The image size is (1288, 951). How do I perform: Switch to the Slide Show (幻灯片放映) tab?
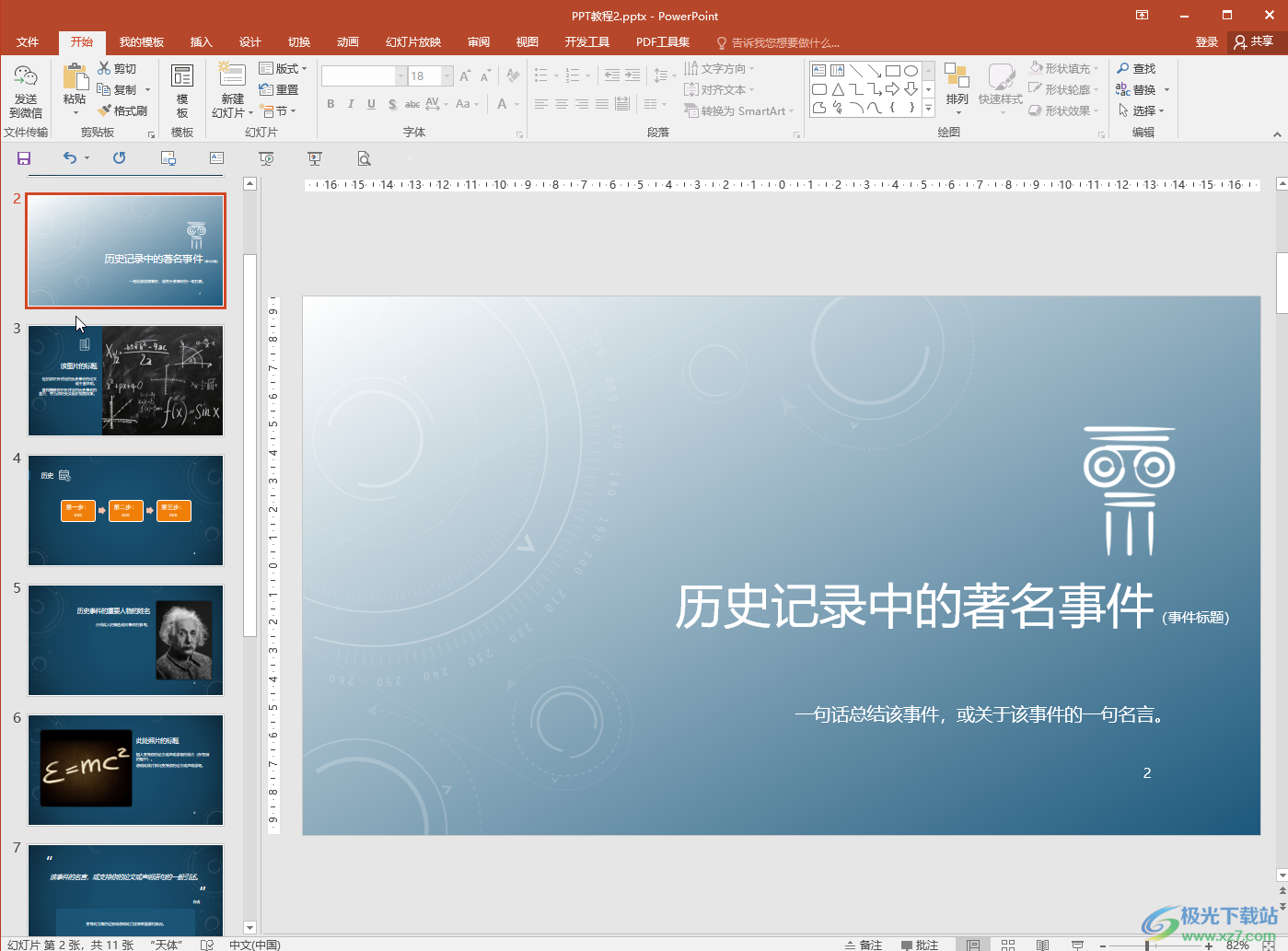(413, 42)
